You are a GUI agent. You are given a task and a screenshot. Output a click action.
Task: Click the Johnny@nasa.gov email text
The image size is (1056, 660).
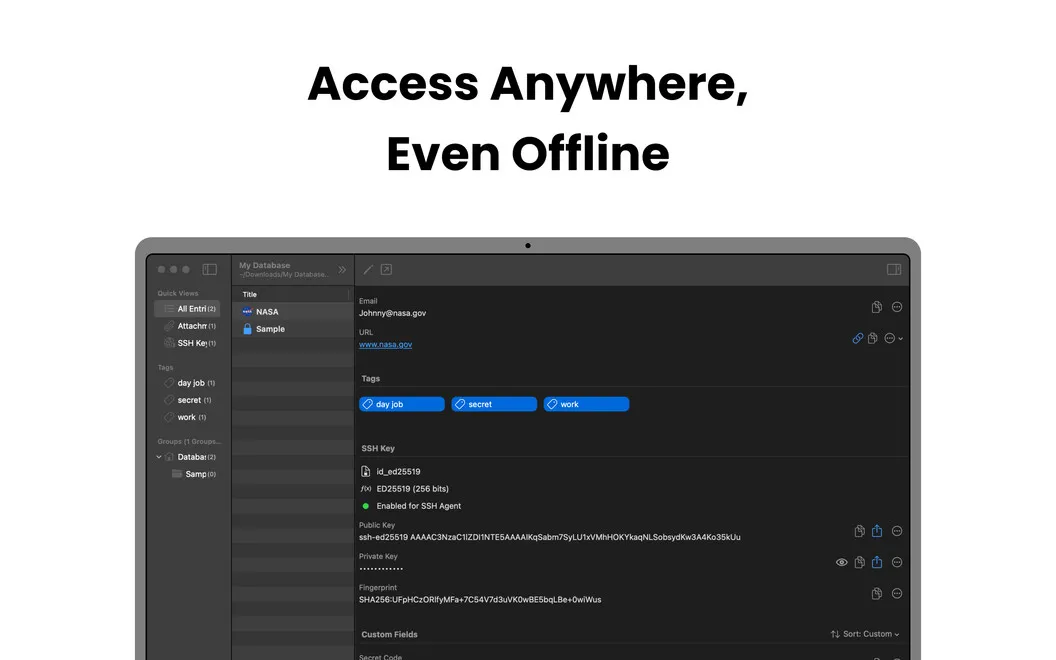392,313
